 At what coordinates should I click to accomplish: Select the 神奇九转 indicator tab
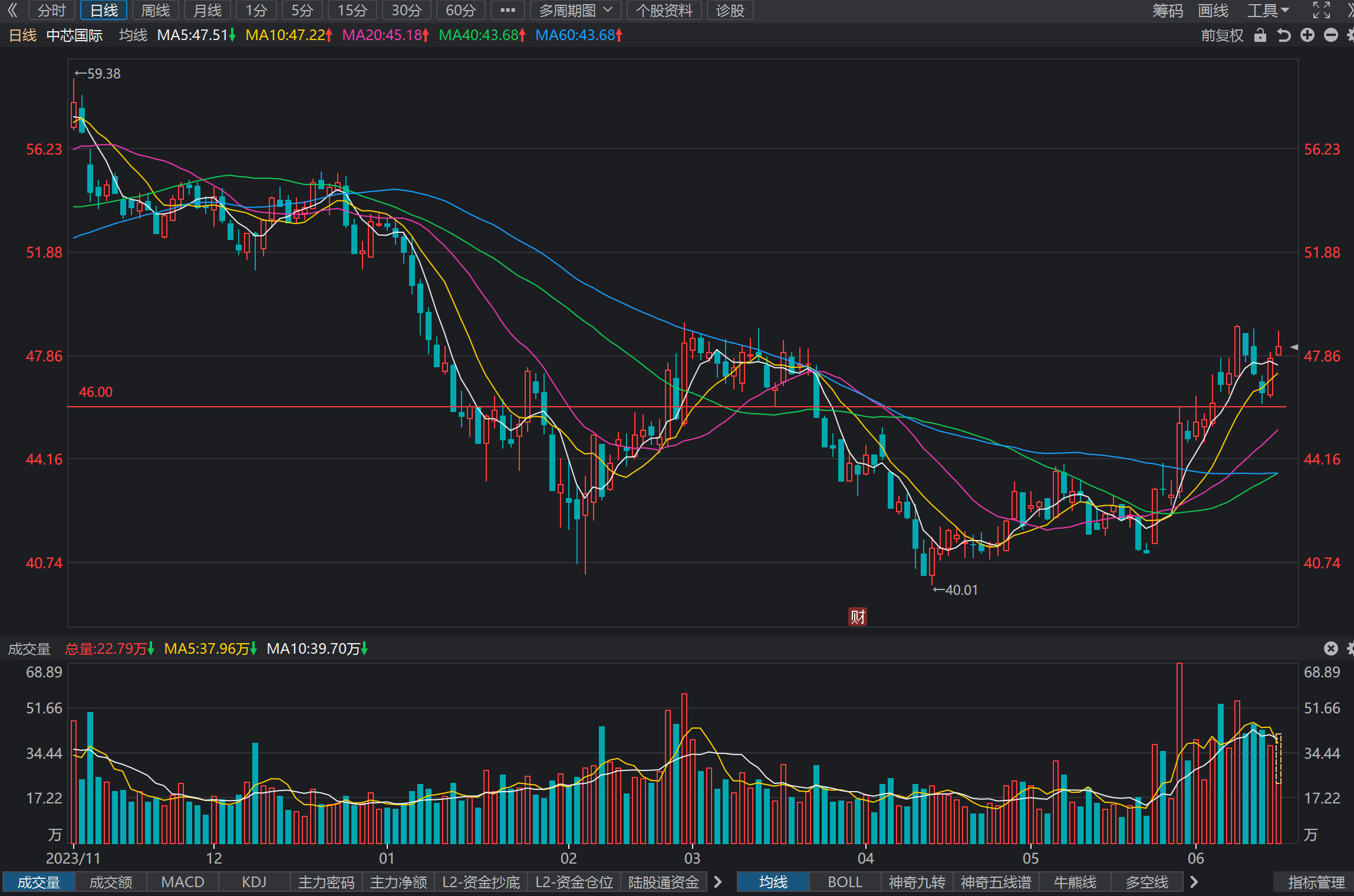917,882
